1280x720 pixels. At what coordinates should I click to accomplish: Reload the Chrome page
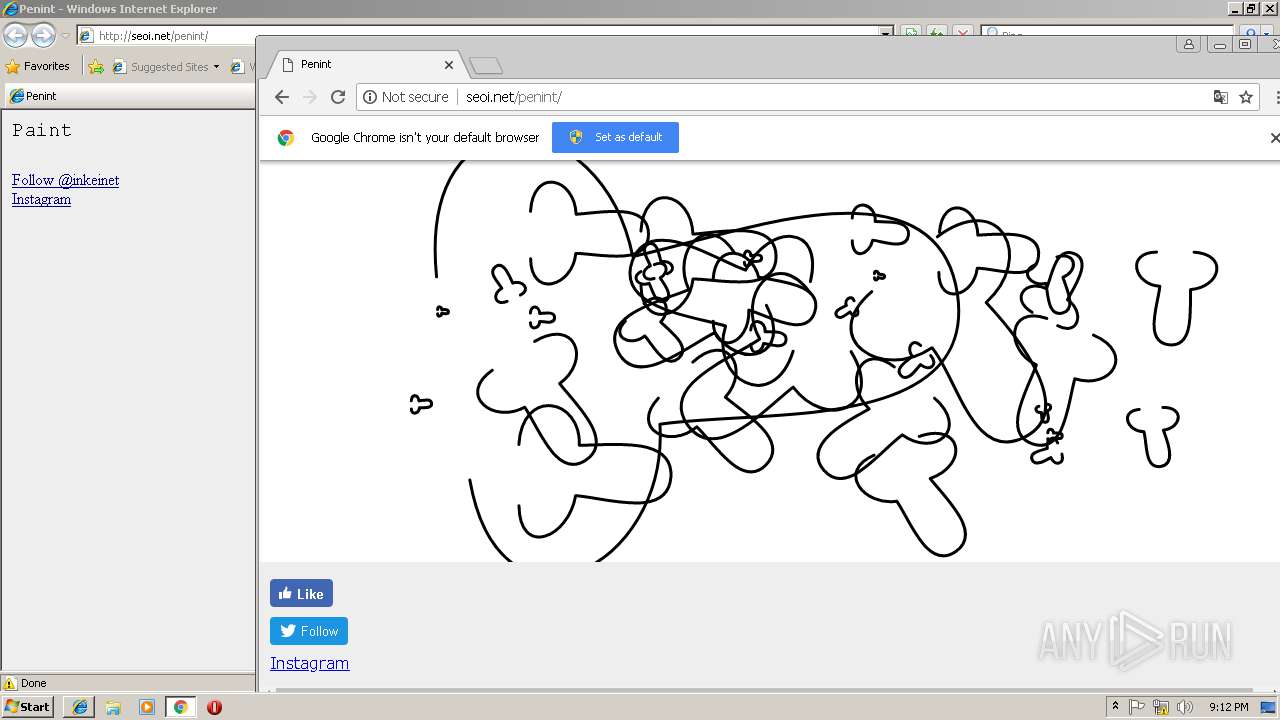338,97
